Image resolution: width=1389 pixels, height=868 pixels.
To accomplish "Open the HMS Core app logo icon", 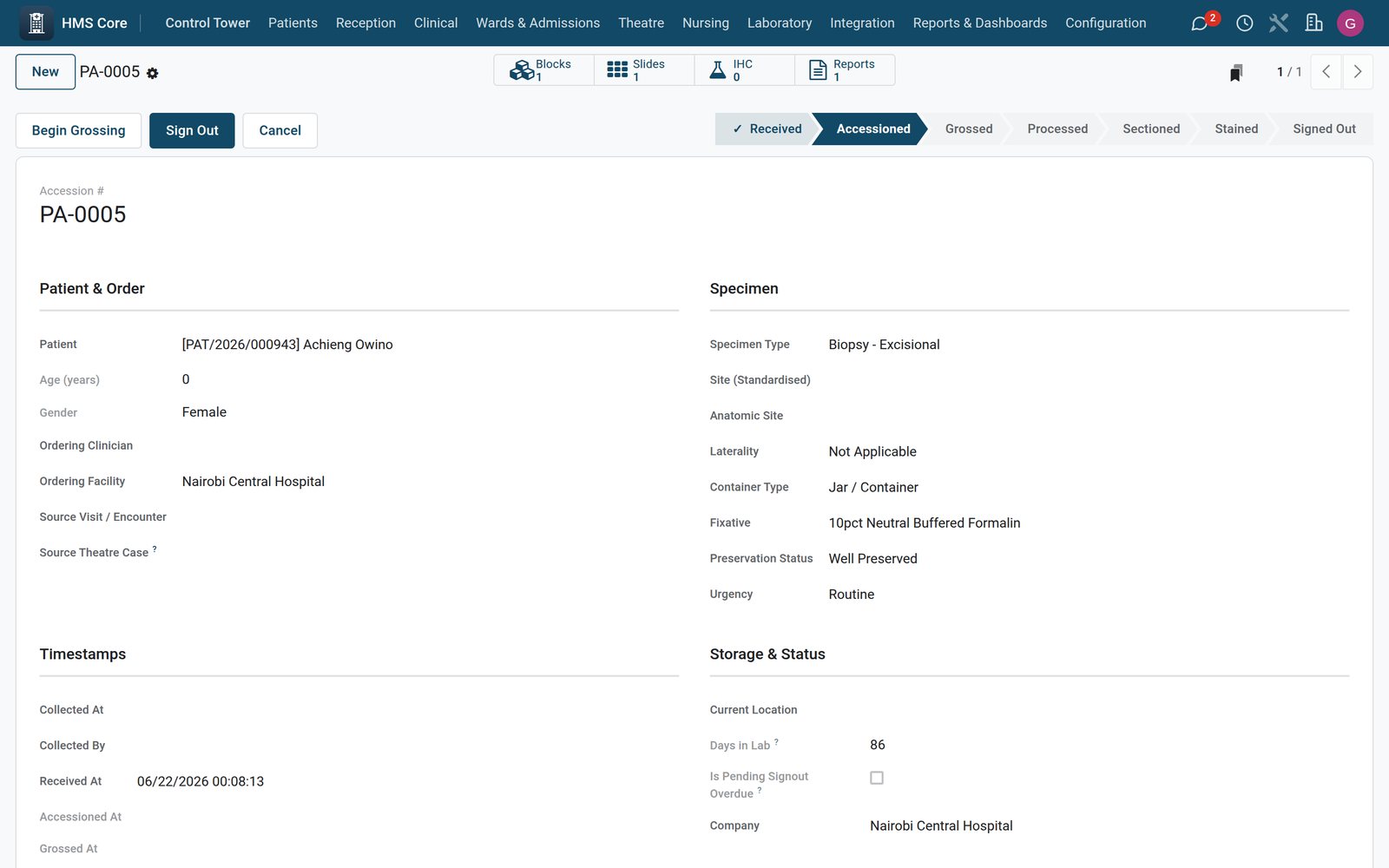I will tap(36, 23).
